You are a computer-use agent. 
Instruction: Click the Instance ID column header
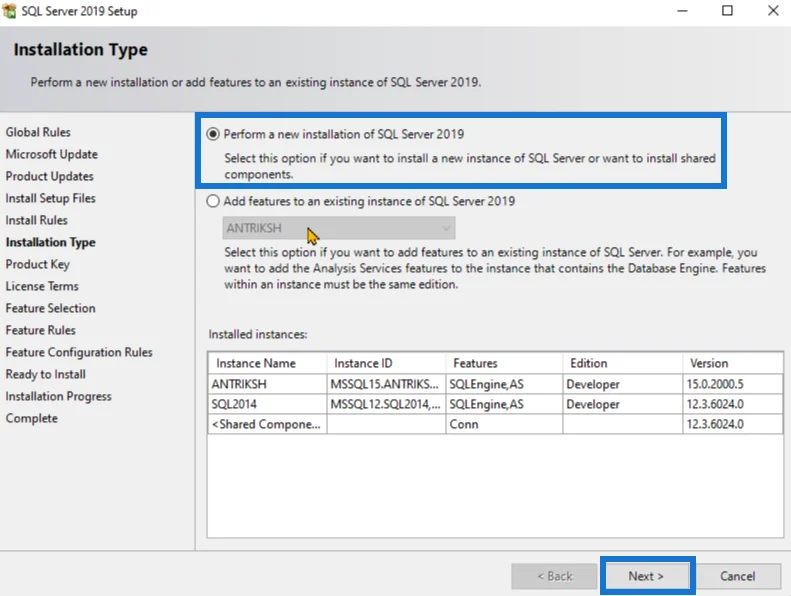(x=386, y=363)
